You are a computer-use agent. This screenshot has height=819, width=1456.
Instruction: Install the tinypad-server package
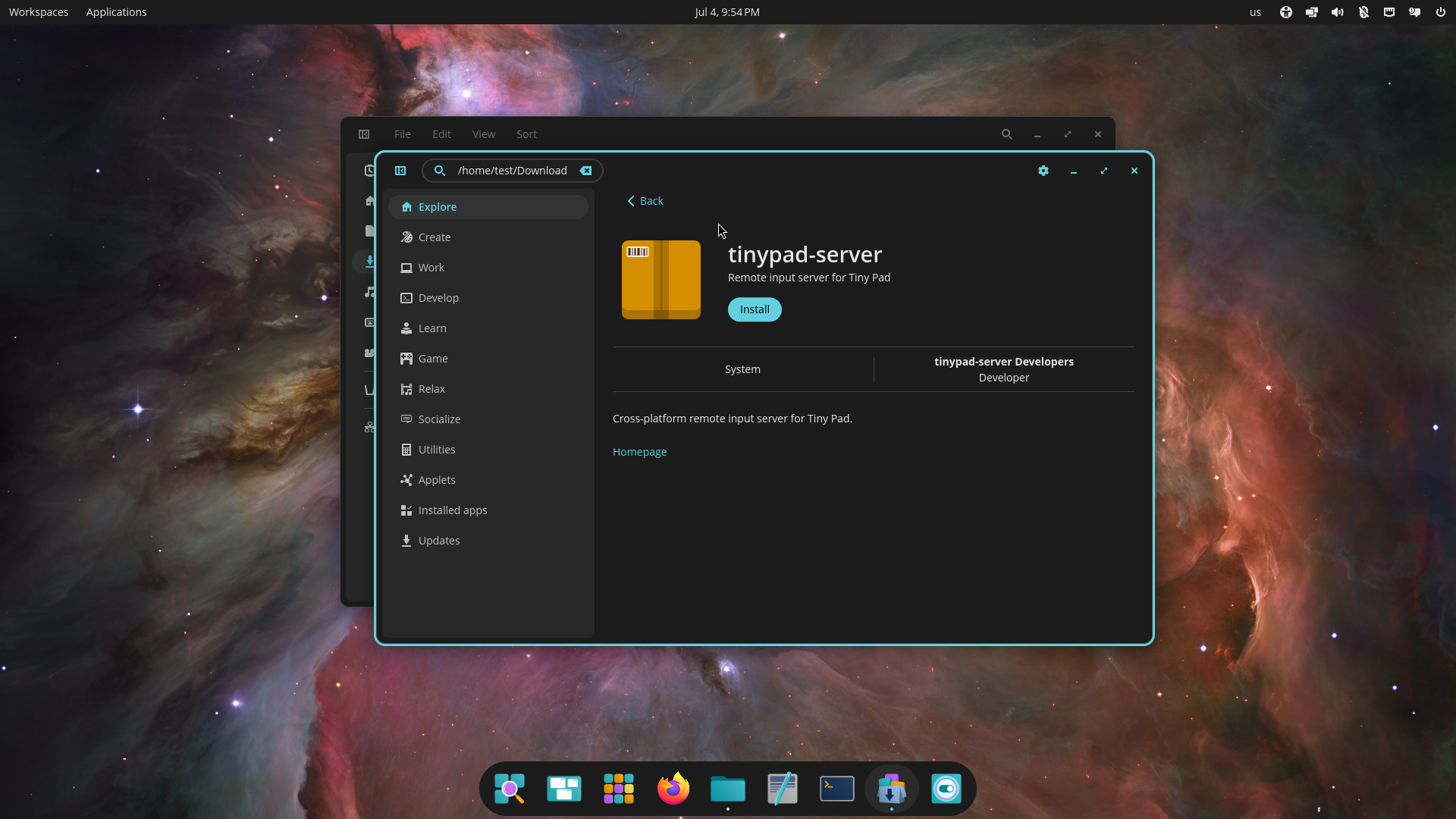coord(755,309)
